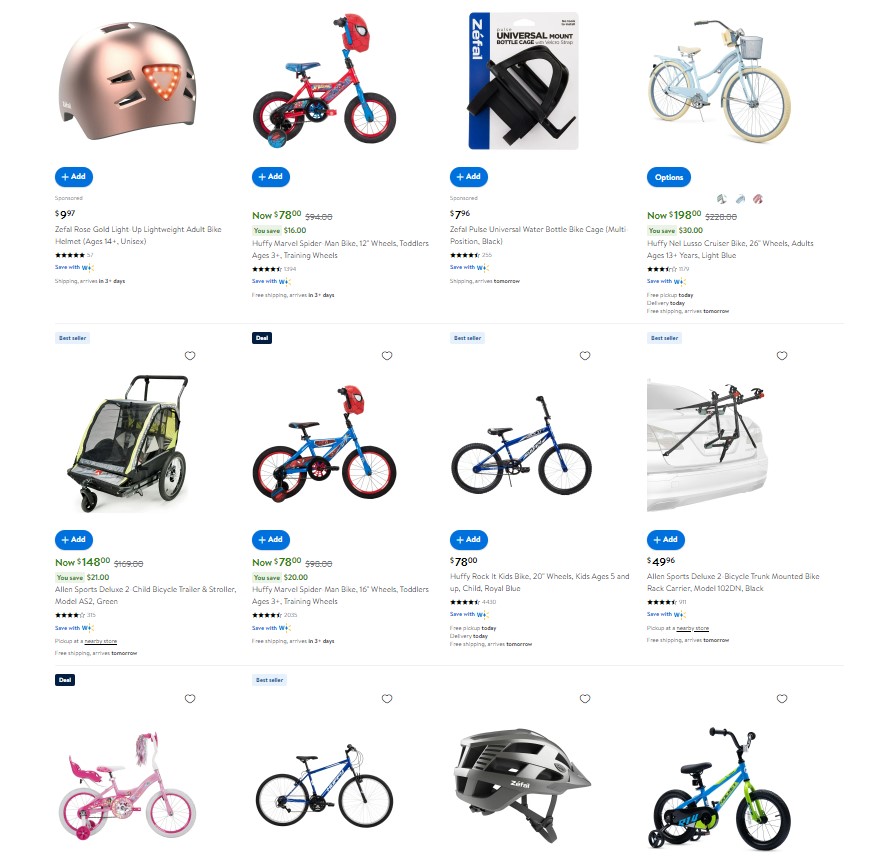Add Spider-Man 12" bike to cart
This screenshot has height=856, width=878.
[271, 176]
